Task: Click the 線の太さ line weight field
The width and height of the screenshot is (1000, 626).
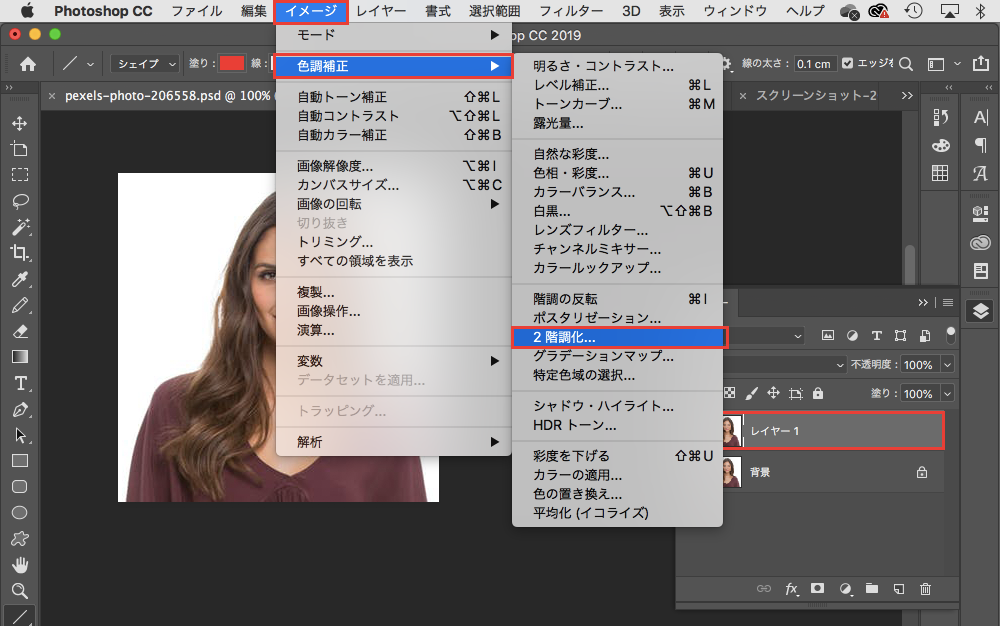Action: tap(815, 63)
